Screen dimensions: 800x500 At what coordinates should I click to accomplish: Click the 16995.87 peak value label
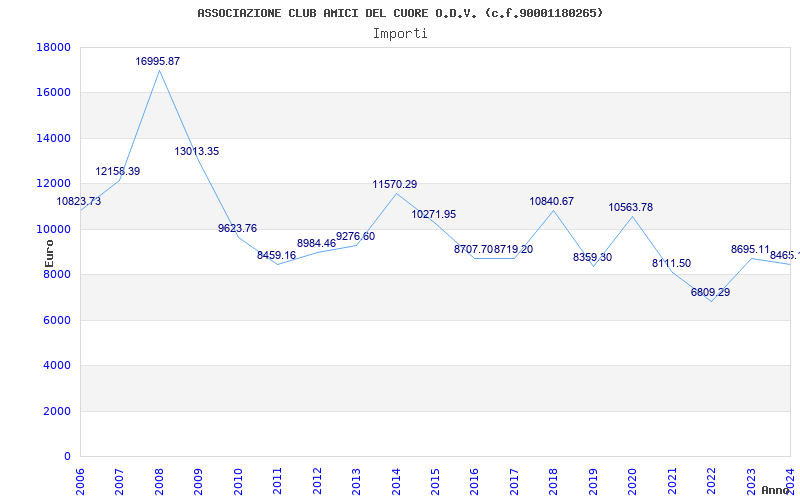[x=158, y=62]
